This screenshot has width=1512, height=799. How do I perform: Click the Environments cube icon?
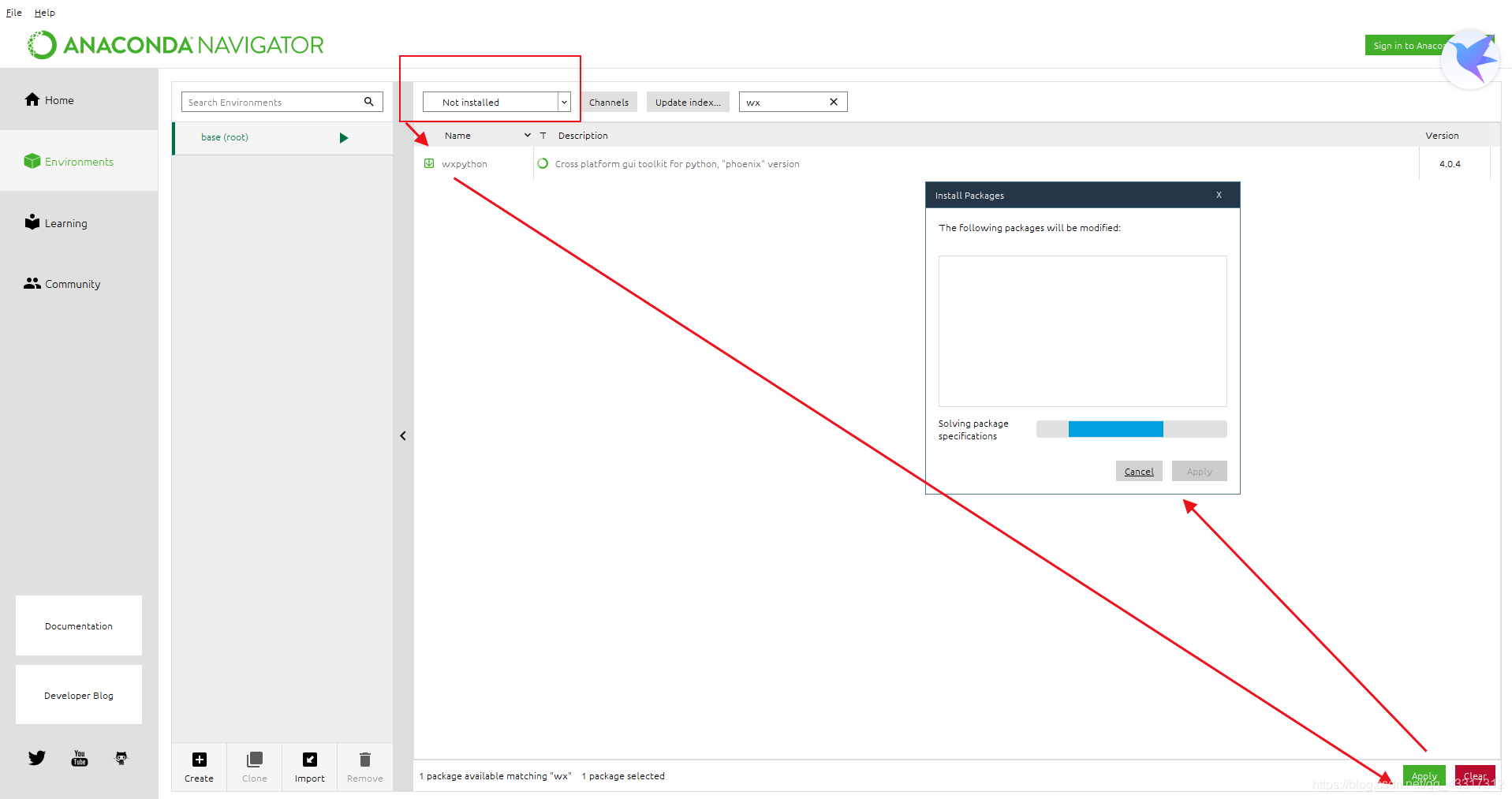click(x=32, y=161)
